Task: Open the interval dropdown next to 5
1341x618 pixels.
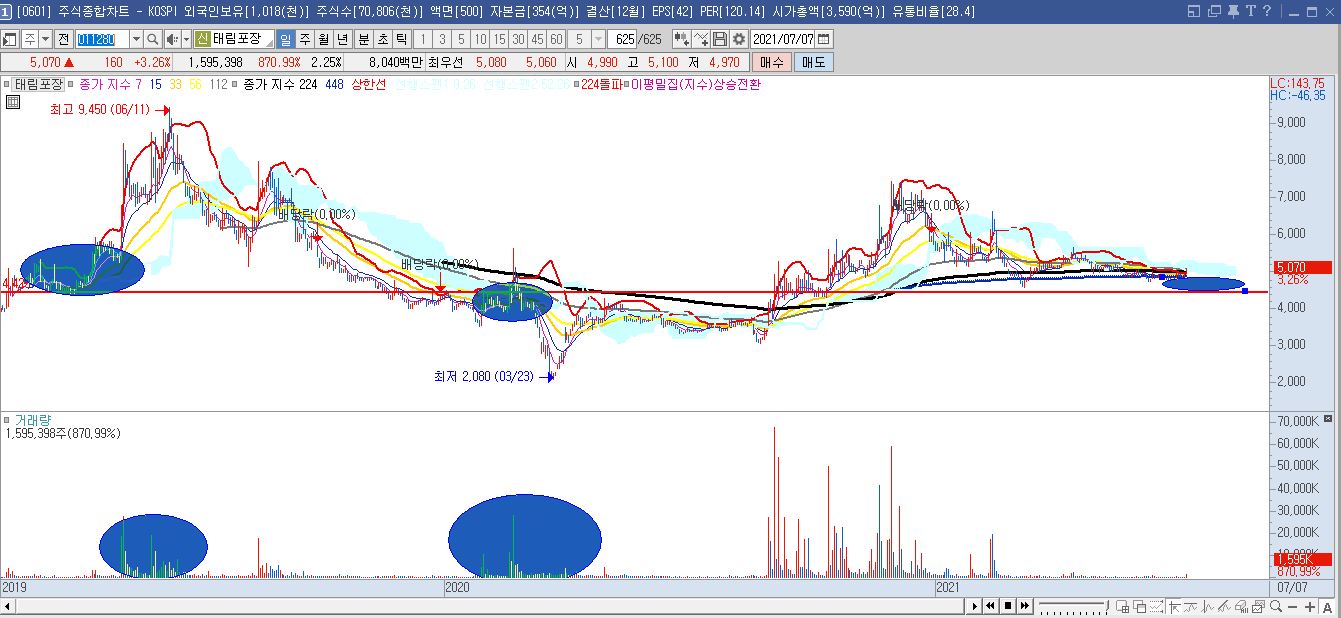Action: tap(598, 39)
